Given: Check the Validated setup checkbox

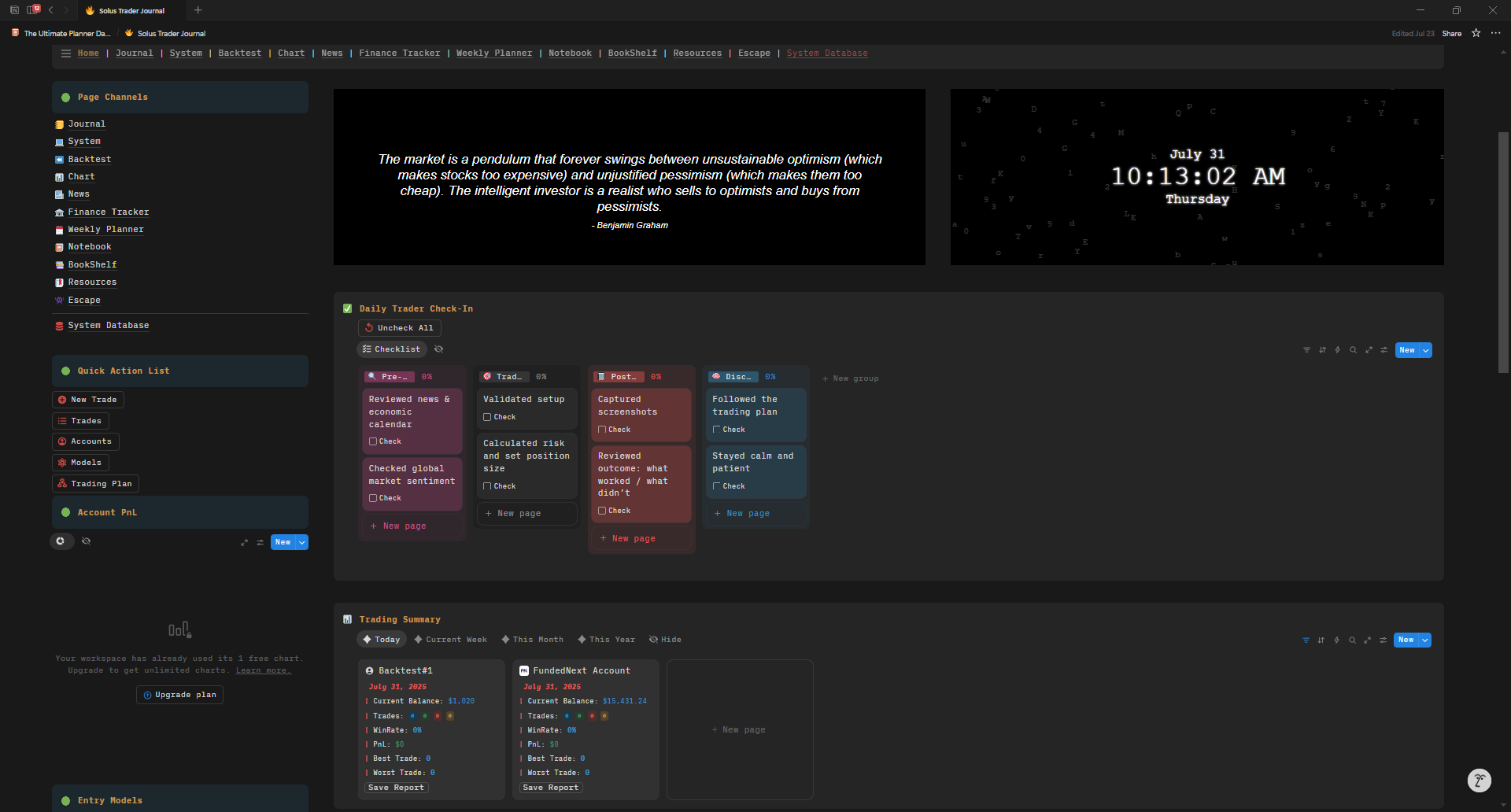Looking at the screenshot, I should coord(487,417).
